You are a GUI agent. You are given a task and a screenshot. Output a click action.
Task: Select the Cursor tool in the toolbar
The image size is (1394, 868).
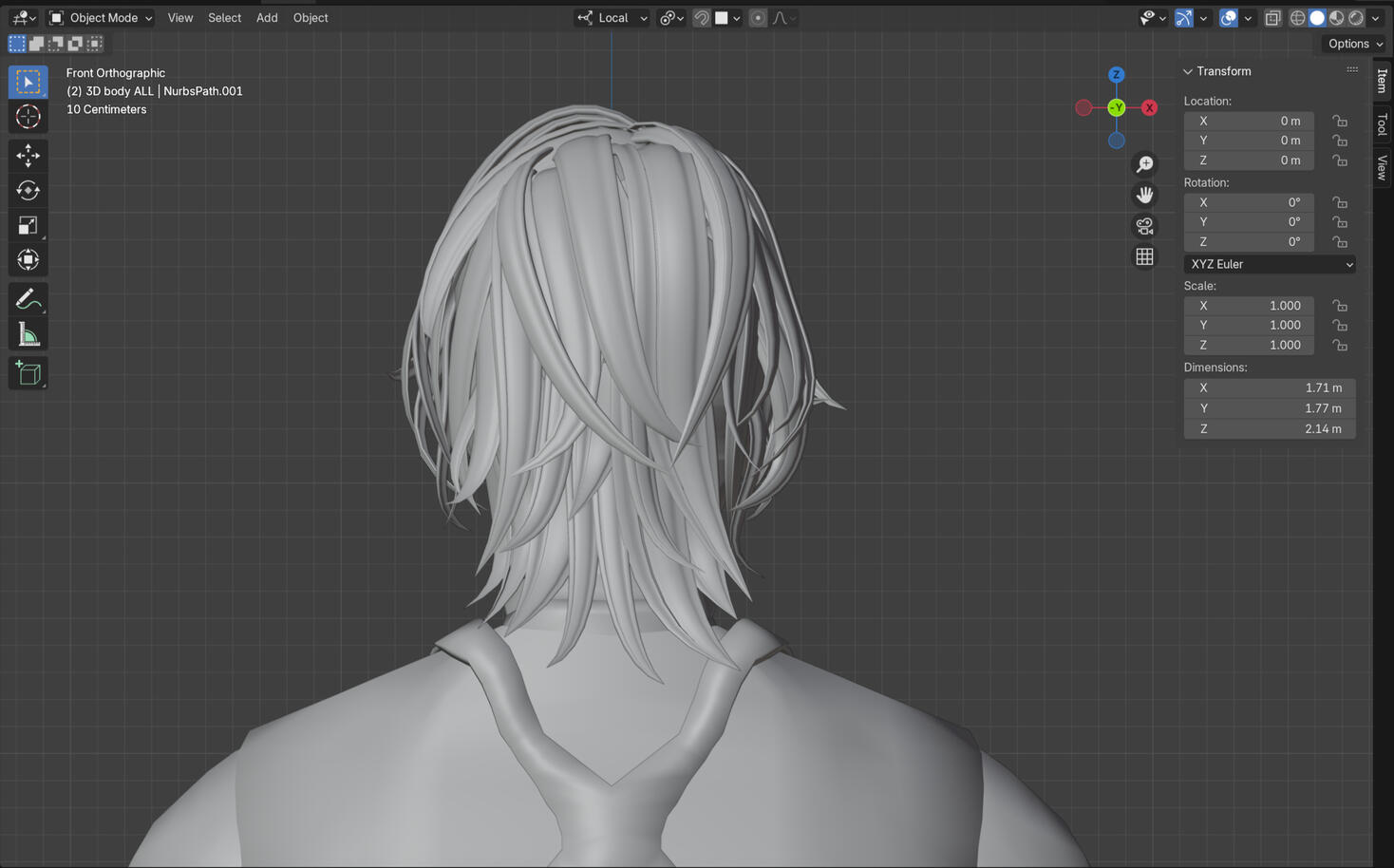point(28,117)
